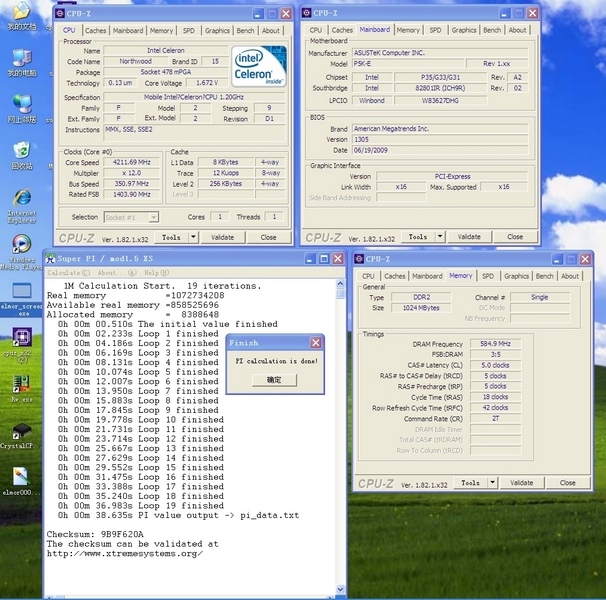The image size is (606, 600).
Task: Click the Intel Celeron logo in CPU-Z
Action: (x=259, y=66)
